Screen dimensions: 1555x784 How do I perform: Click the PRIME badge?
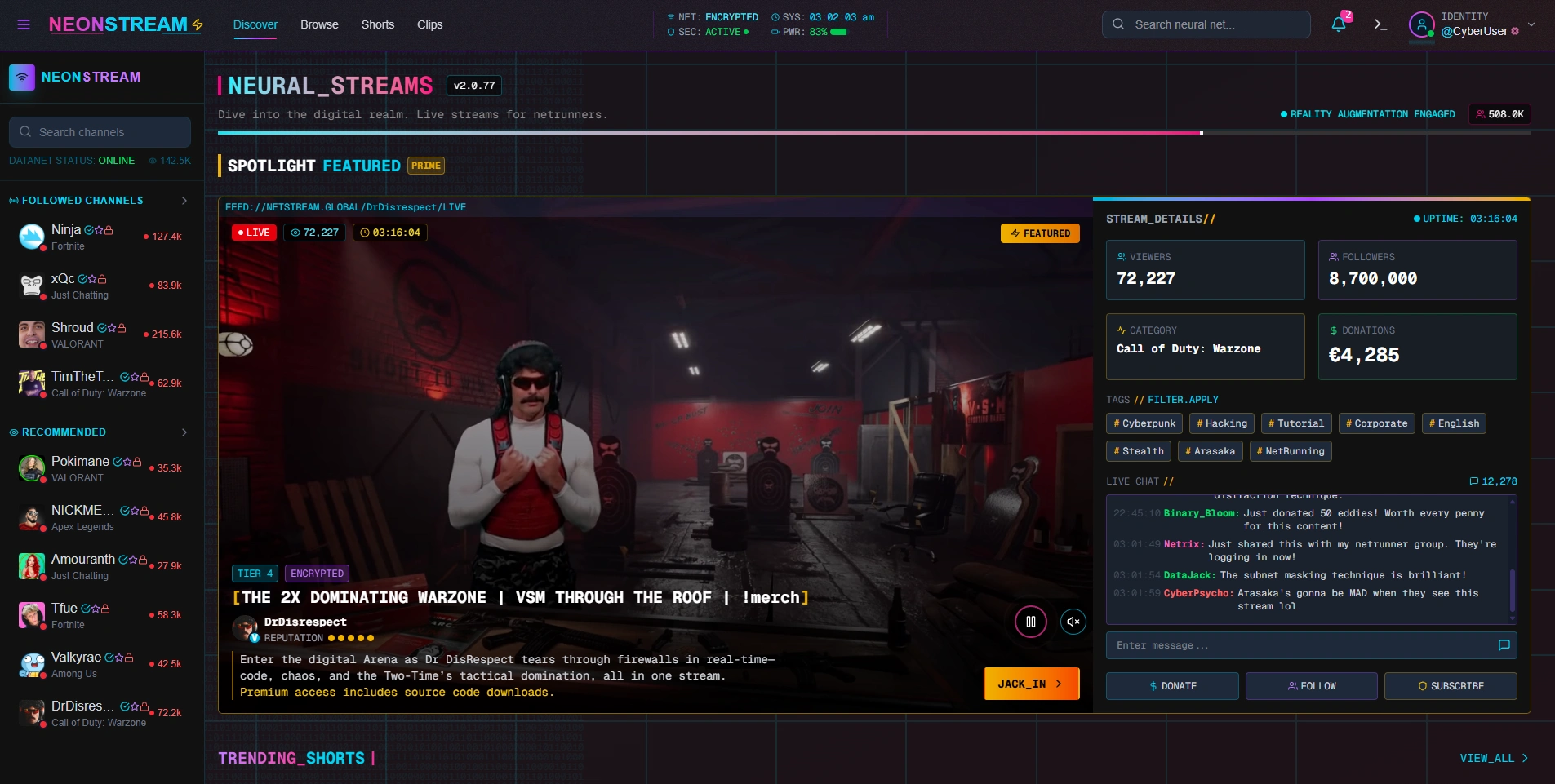pos(426,166)
